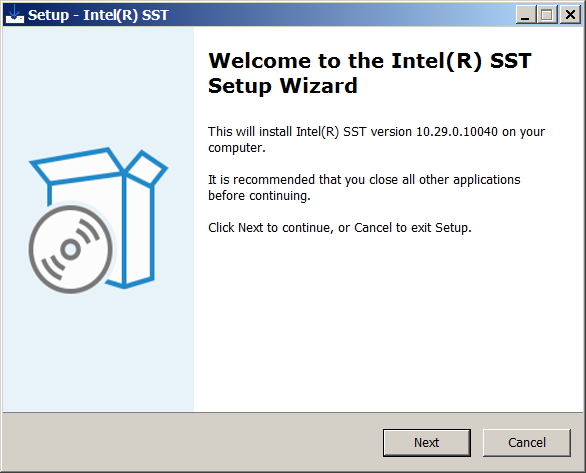Click the disc's center hole

71,250
